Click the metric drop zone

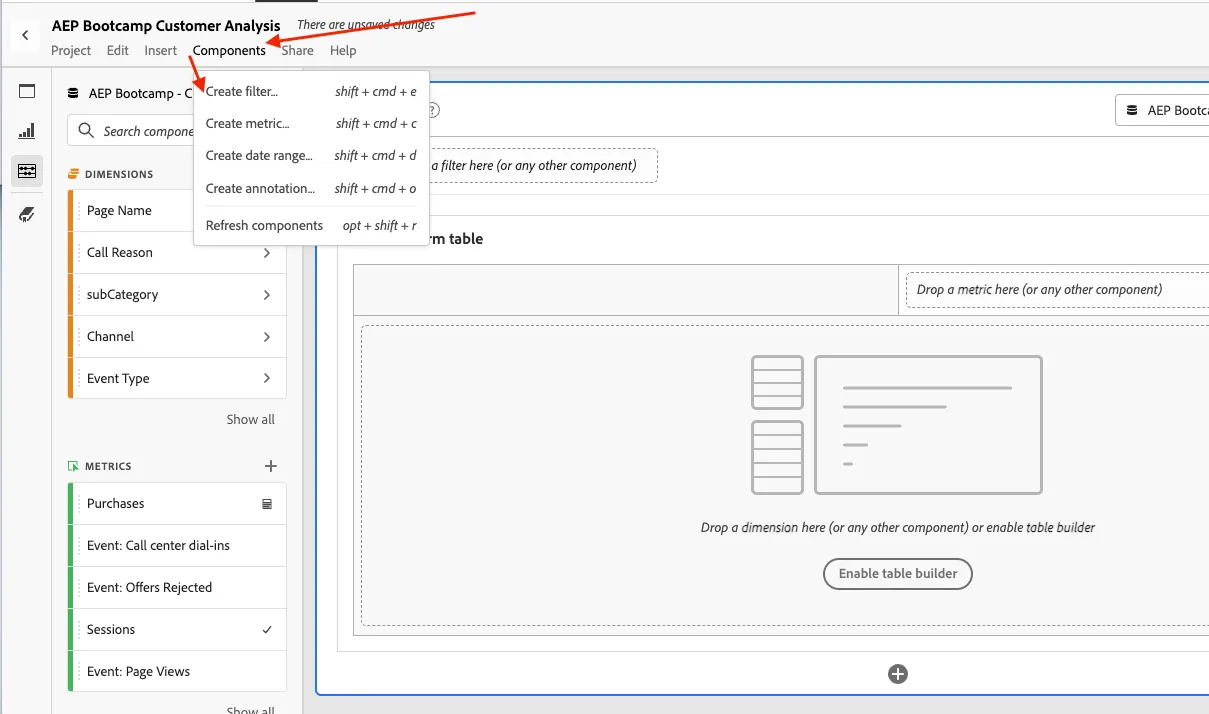(1057, 290)
